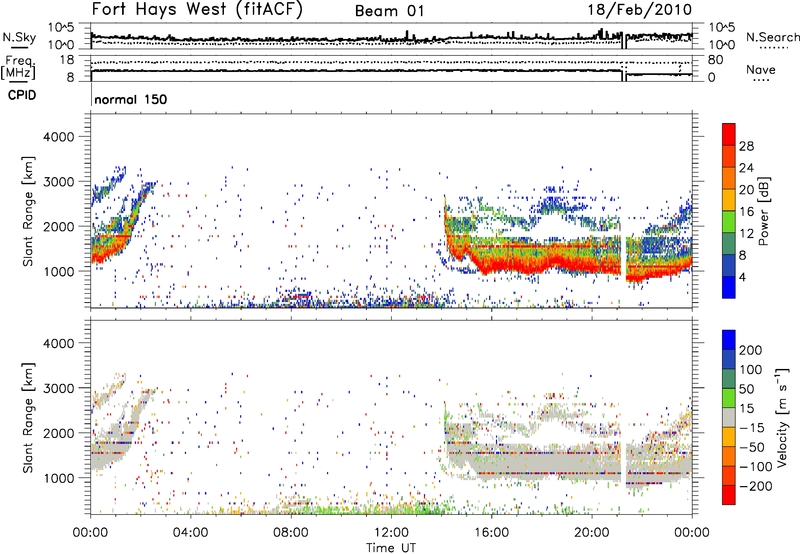Click the frequency line plot strip
The height and width of the screenshot is (554, 800).
[391, 68]
